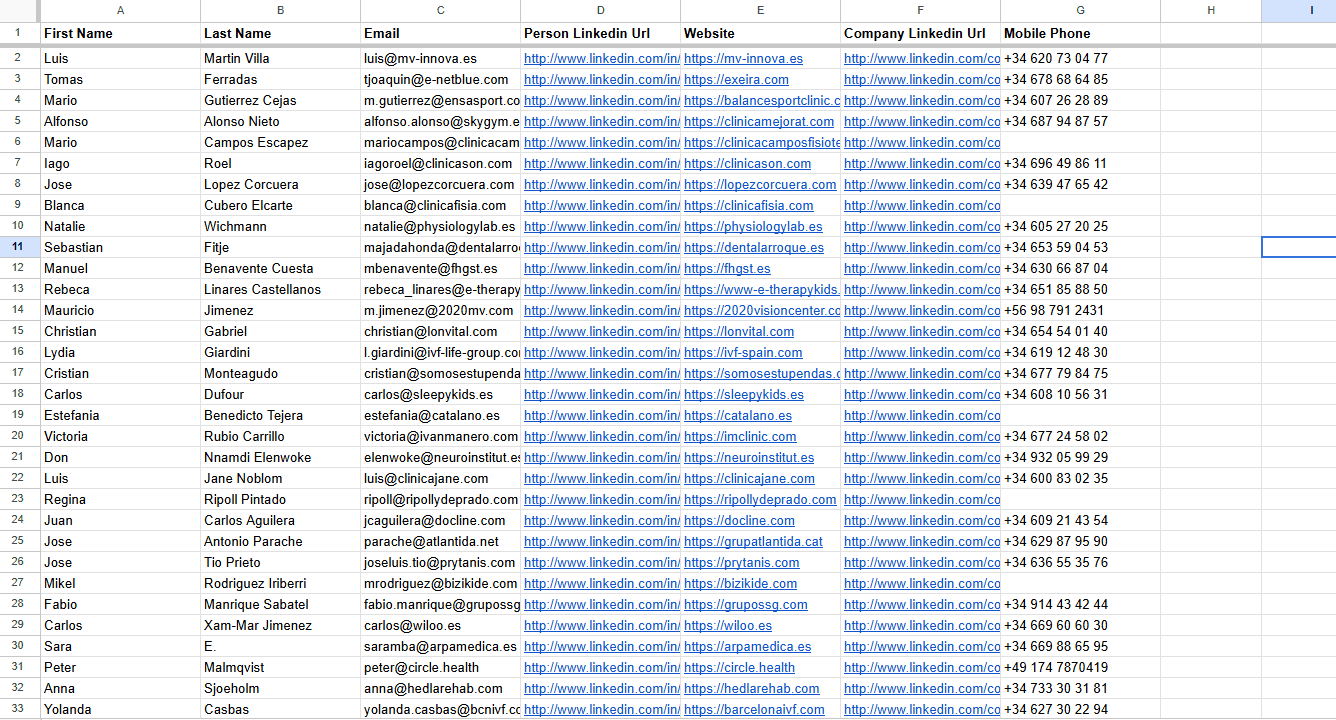Select column H header

1211,10
